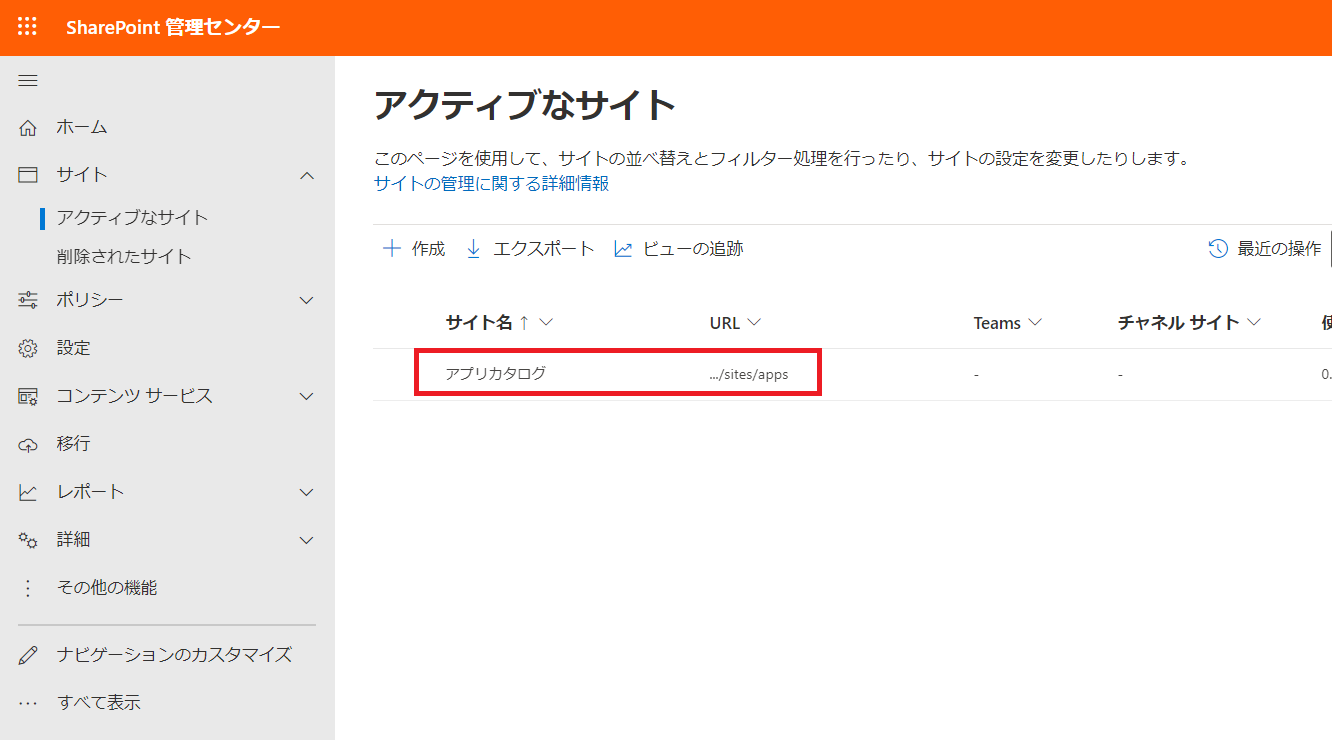Click the Home house icon
Screen dimensions: 1332x740
[28, 127]
